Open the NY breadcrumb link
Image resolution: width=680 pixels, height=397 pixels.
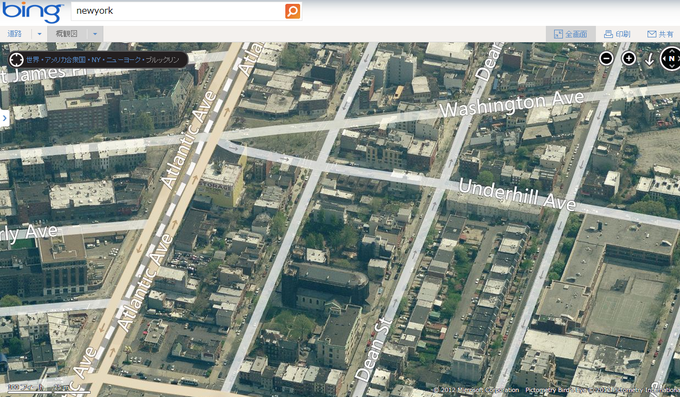click(x=96, y=60)
